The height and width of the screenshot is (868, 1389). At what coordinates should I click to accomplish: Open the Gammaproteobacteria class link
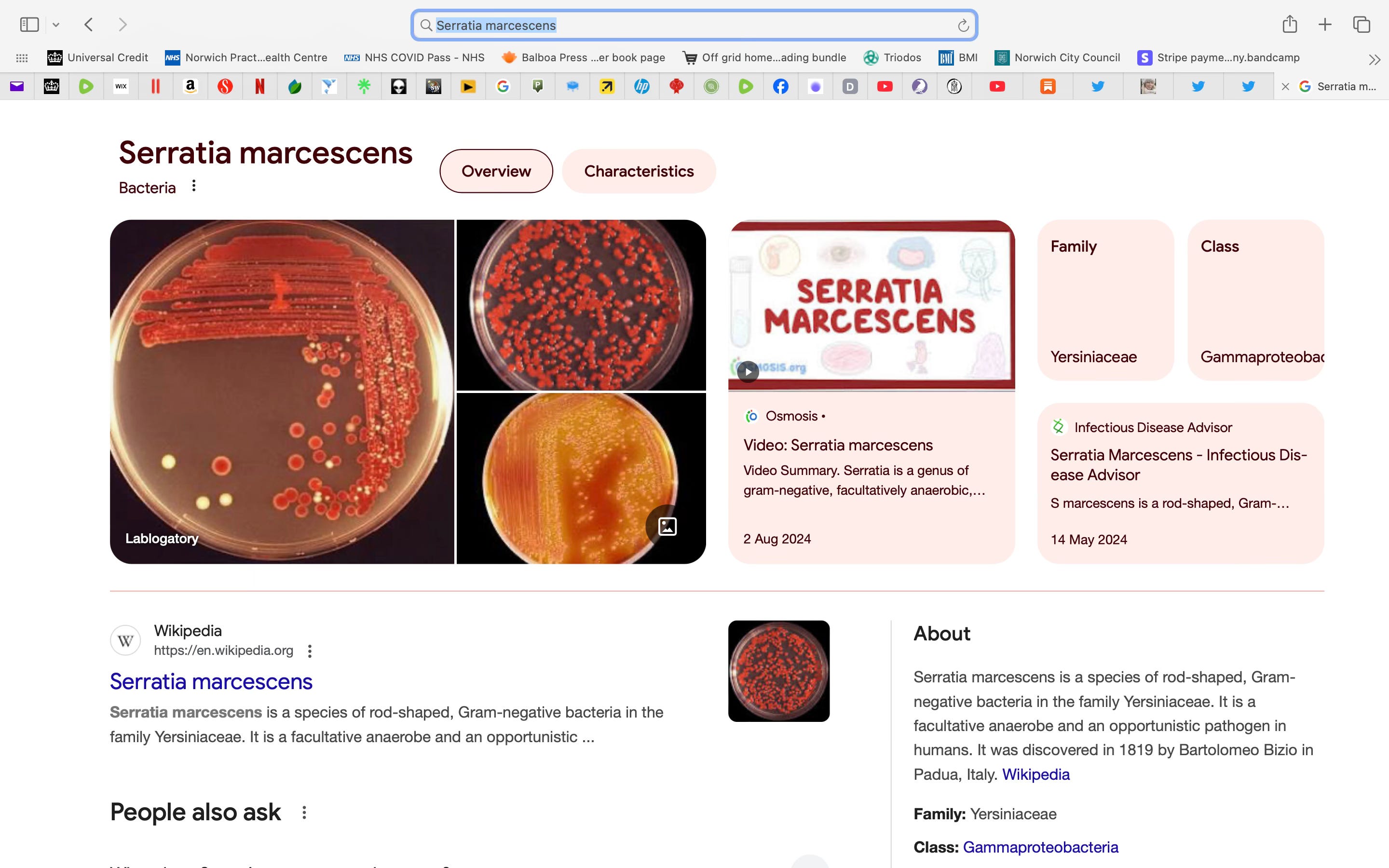[x=1041, y=847]
